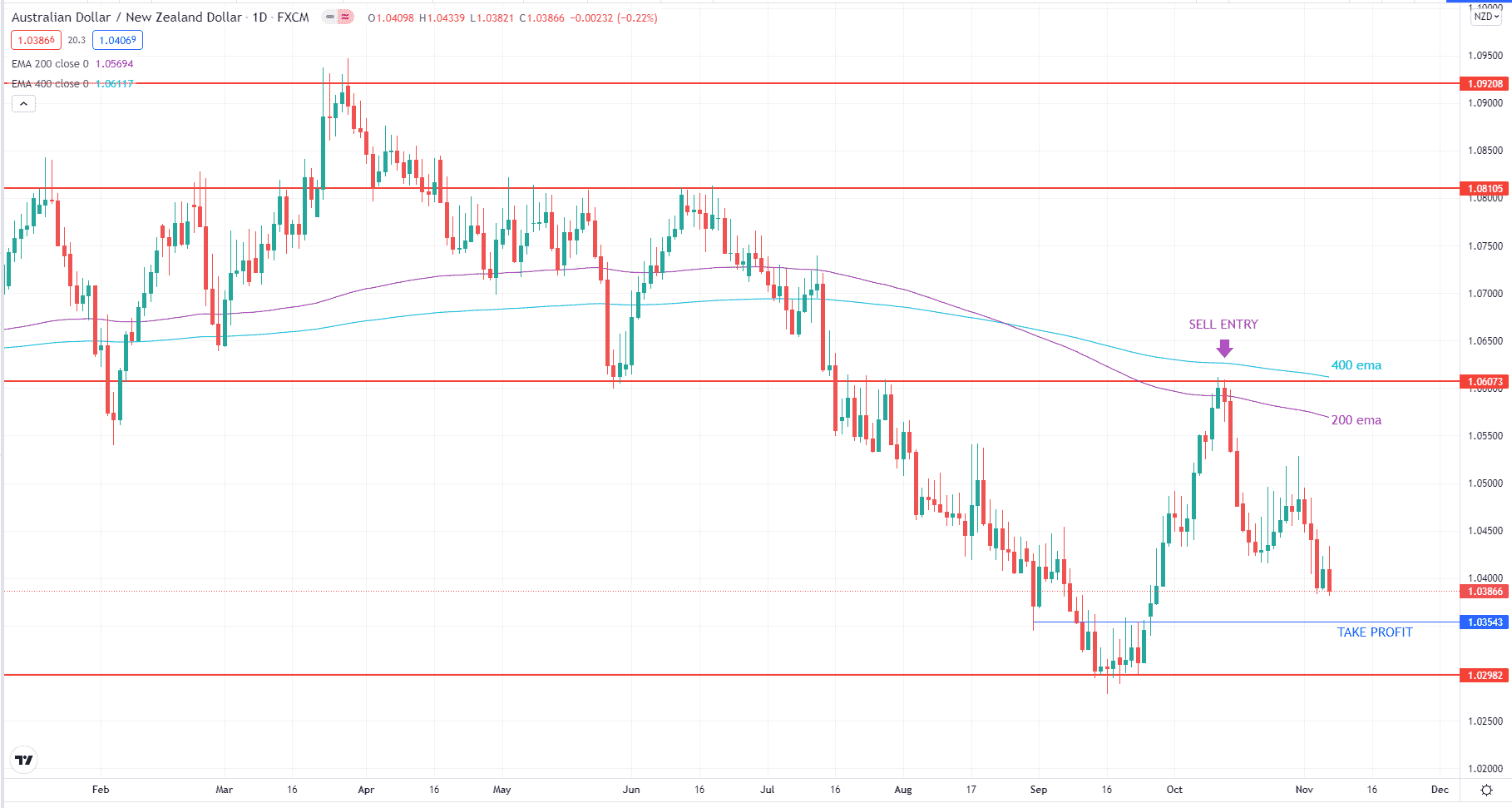1512x808 pixels.
Task: Select the 1.09208 horizontal line price label
Action: (1485, 84)
